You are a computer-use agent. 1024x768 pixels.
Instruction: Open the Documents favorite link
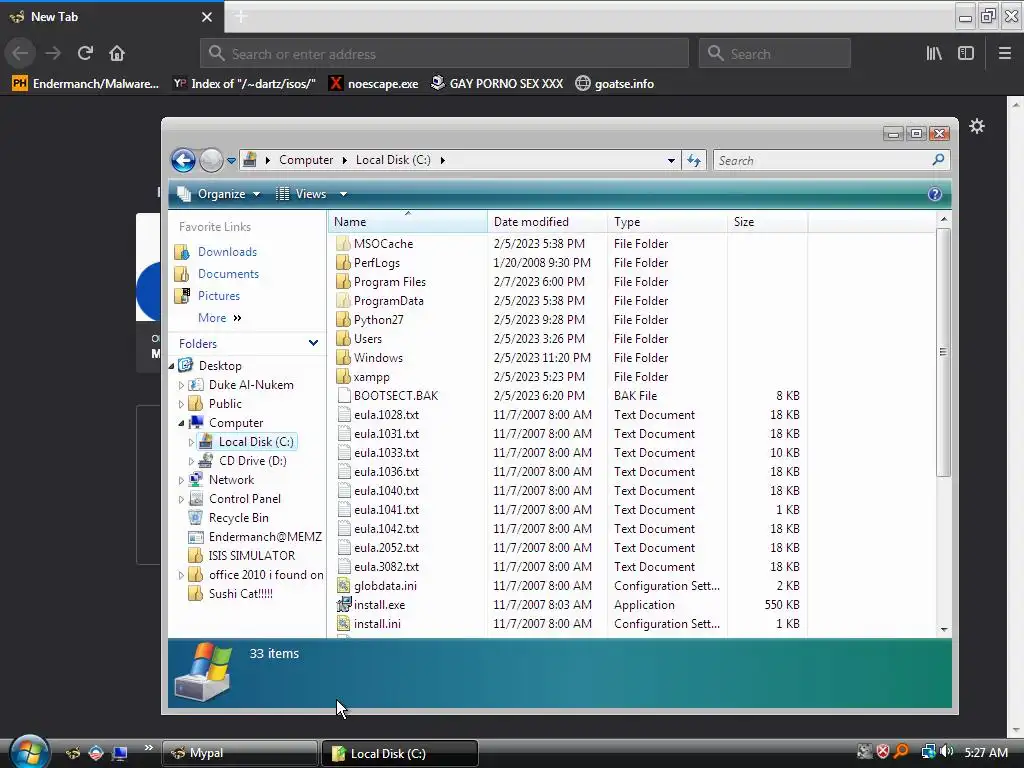tap(228, 274)
